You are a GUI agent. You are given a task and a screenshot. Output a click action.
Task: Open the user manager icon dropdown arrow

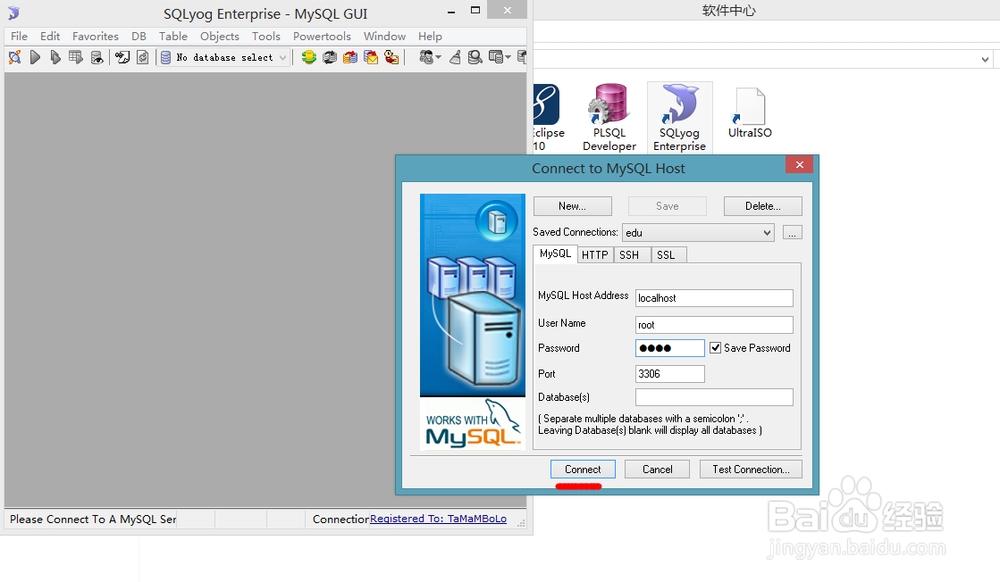tap(438, 57)
